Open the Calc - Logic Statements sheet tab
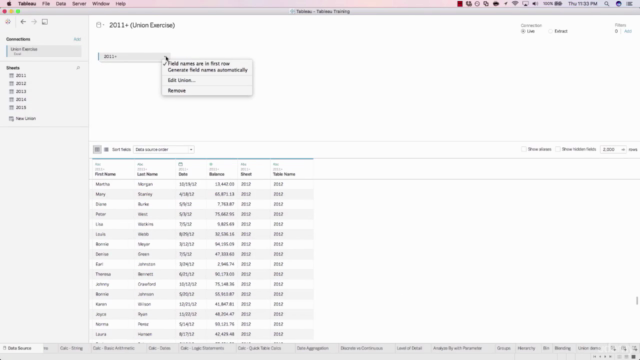Image resolution: width=640 pixels, height=360 pixels. pyautogui.click(x=202, y=348)
